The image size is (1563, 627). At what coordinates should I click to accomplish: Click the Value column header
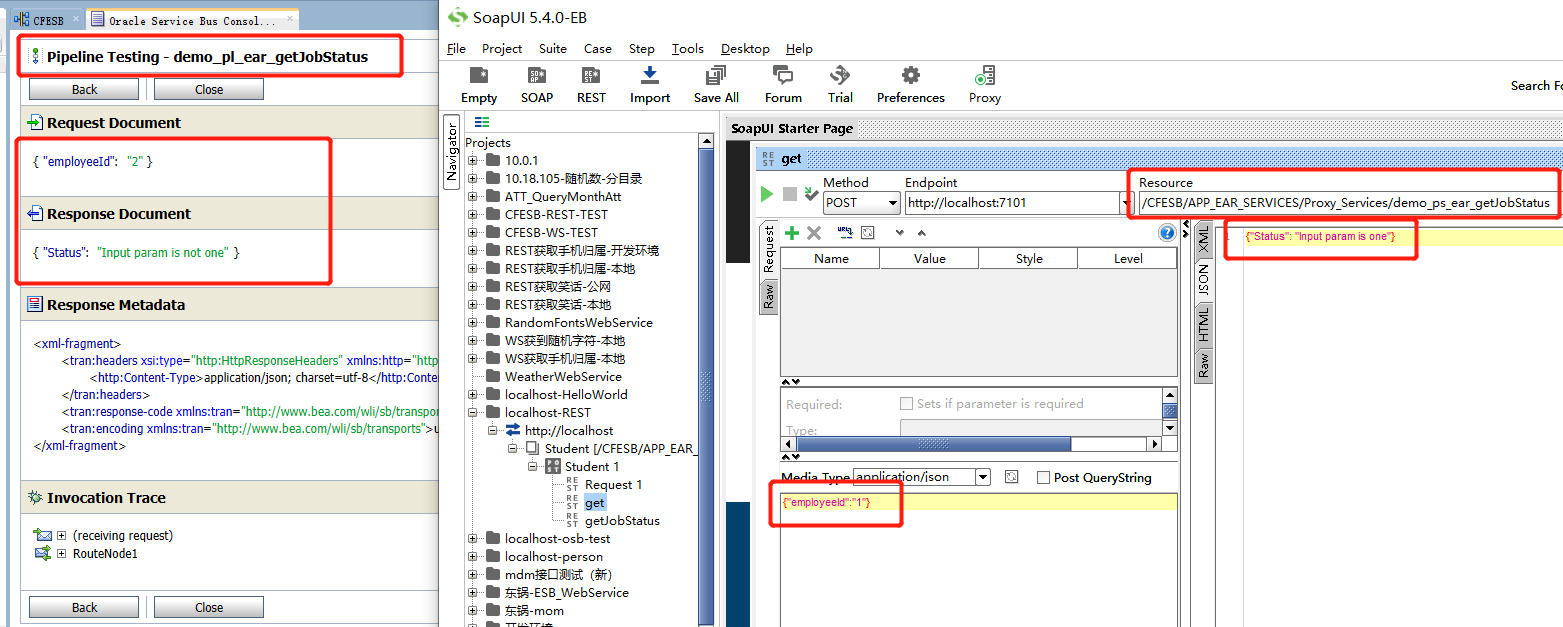click(929, 258)
